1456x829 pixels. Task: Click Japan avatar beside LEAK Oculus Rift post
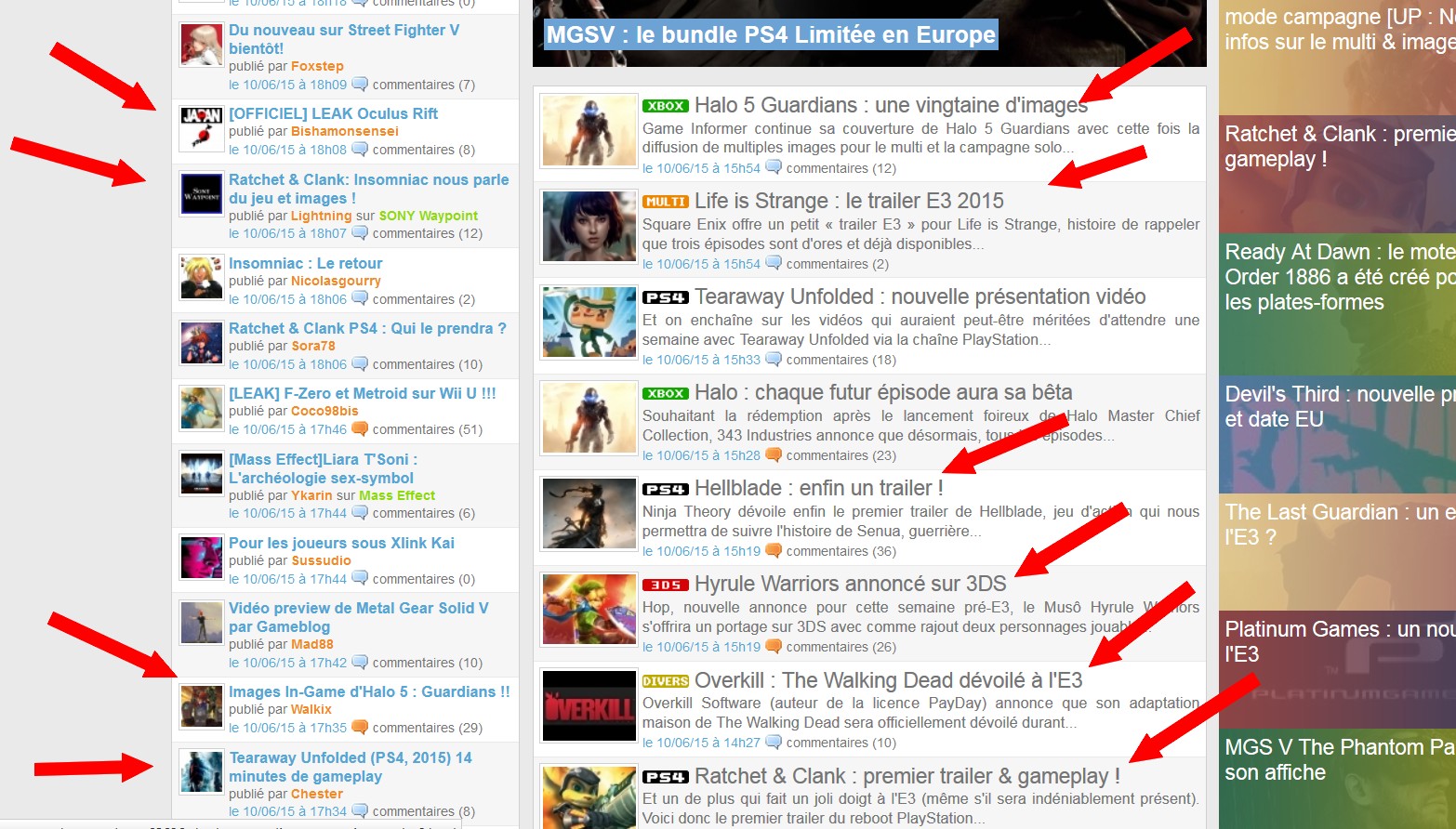click(x=202, y=128)
